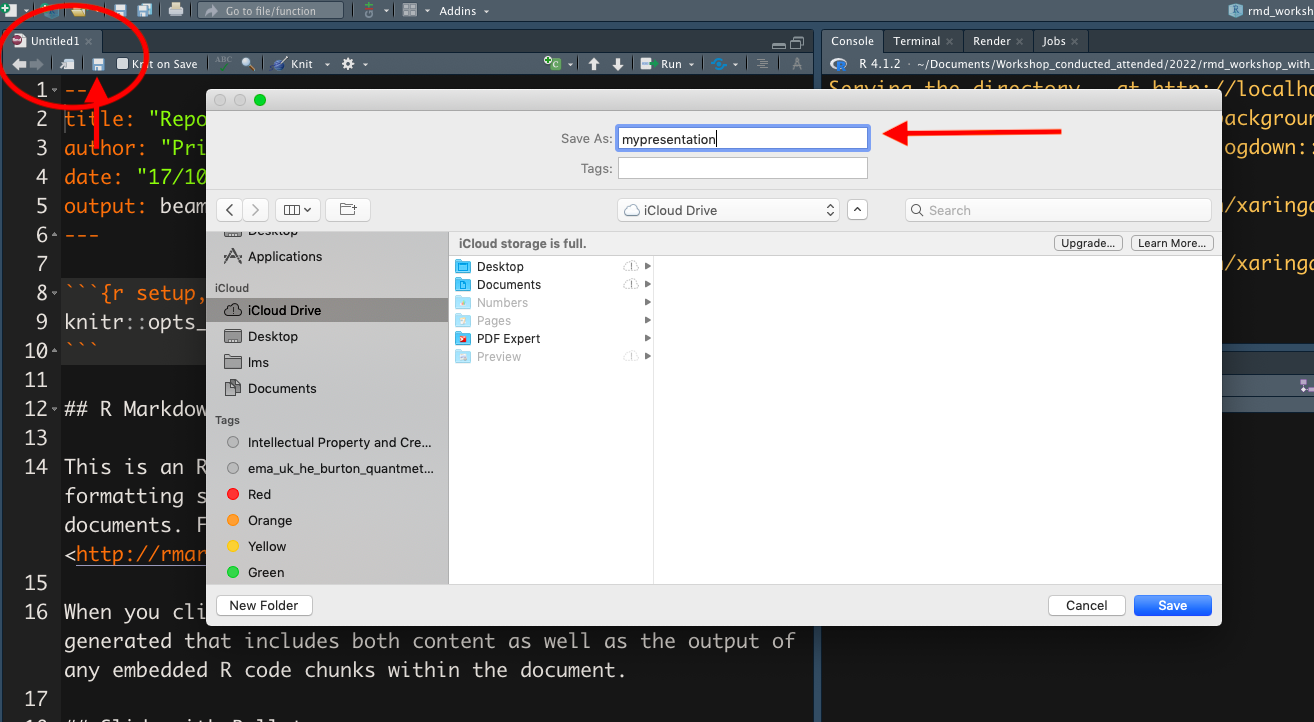Click the dialog back chevron button
Image resolution: width=1314 pixels, height=722 pixels.
click(230, 210)
